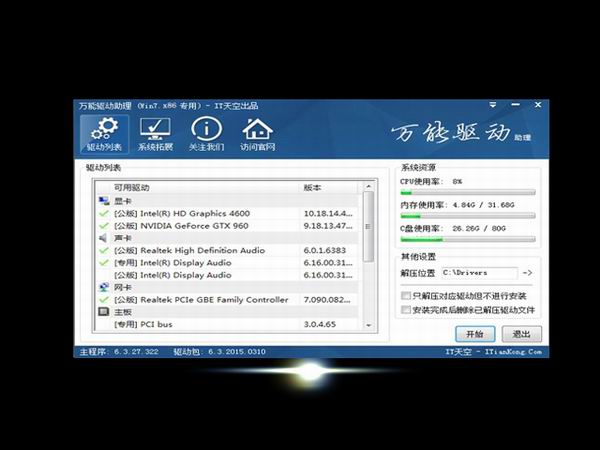Click the driver list scroll down arrow
The height and width of the screenshot is (450, 600).
point(368,325)
